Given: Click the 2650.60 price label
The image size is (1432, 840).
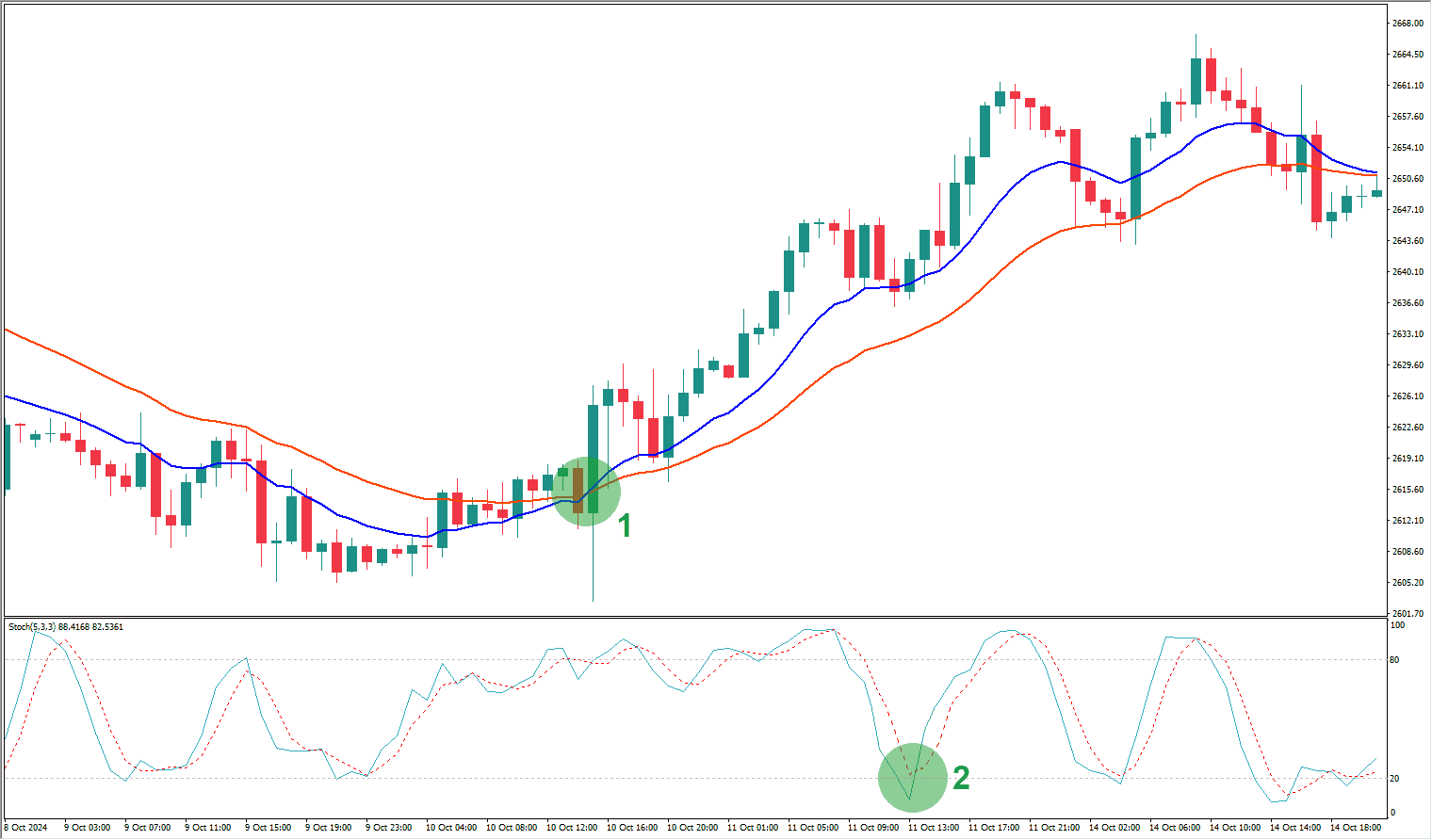Looking at the screenshot, I should (x=1407, y=179).
